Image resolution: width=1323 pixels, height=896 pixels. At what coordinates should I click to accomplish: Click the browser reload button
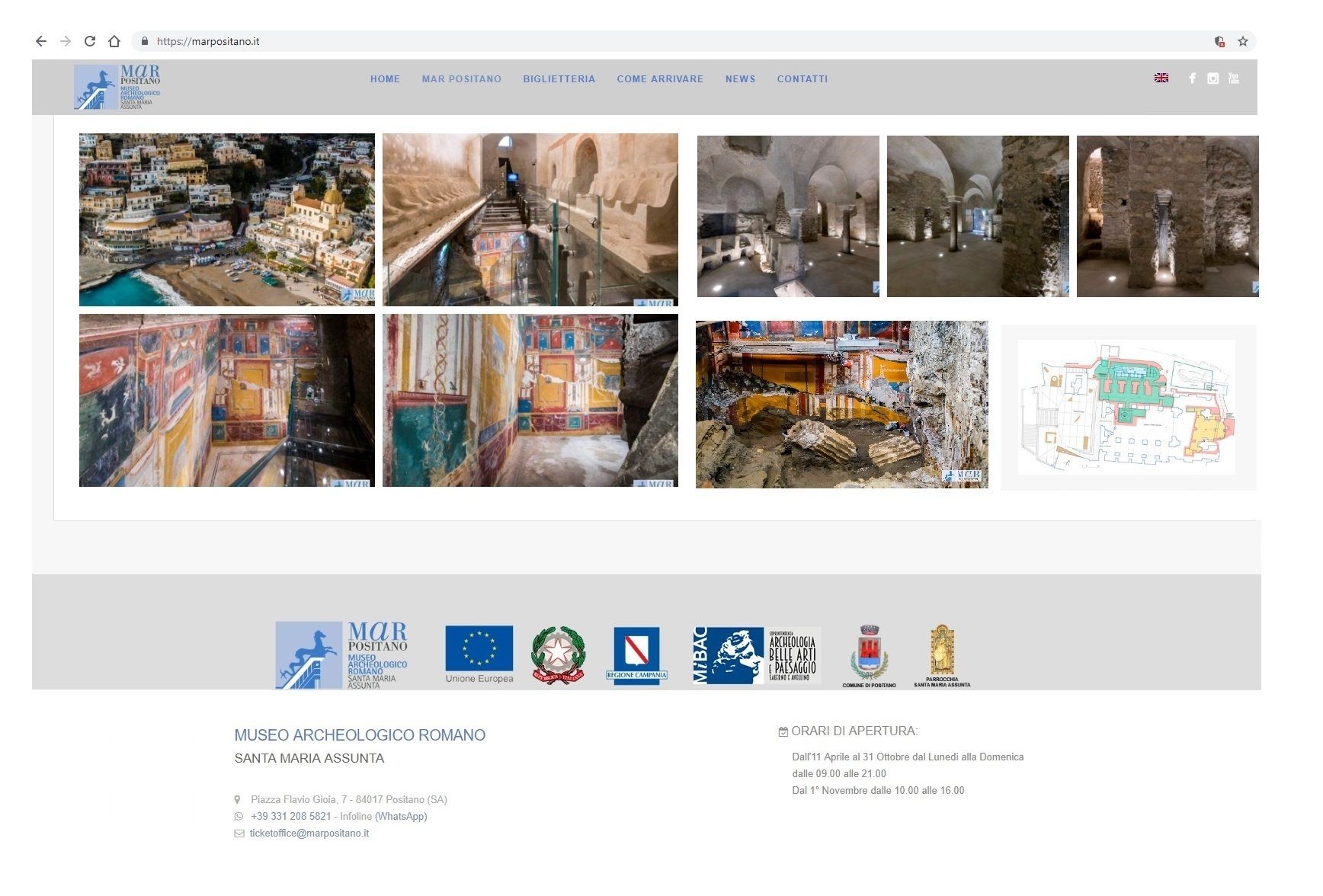(x=90, y=41)
